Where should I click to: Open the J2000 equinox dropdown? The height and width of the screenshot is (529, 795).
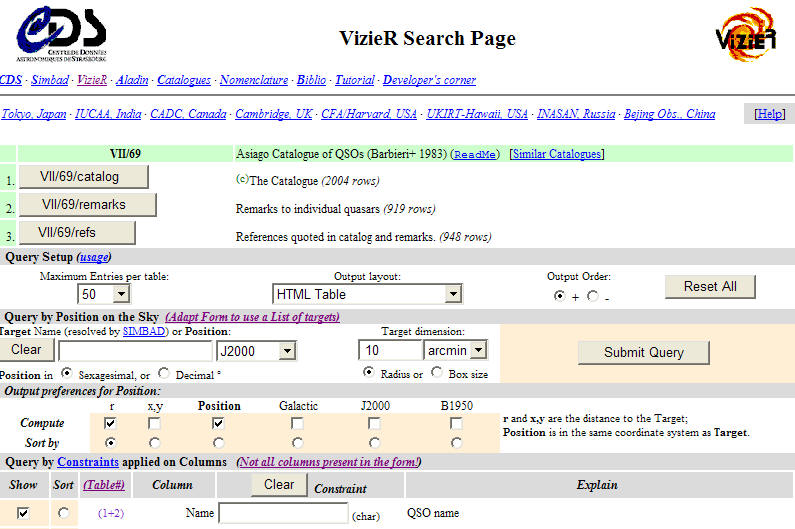[x=288, y=351]
